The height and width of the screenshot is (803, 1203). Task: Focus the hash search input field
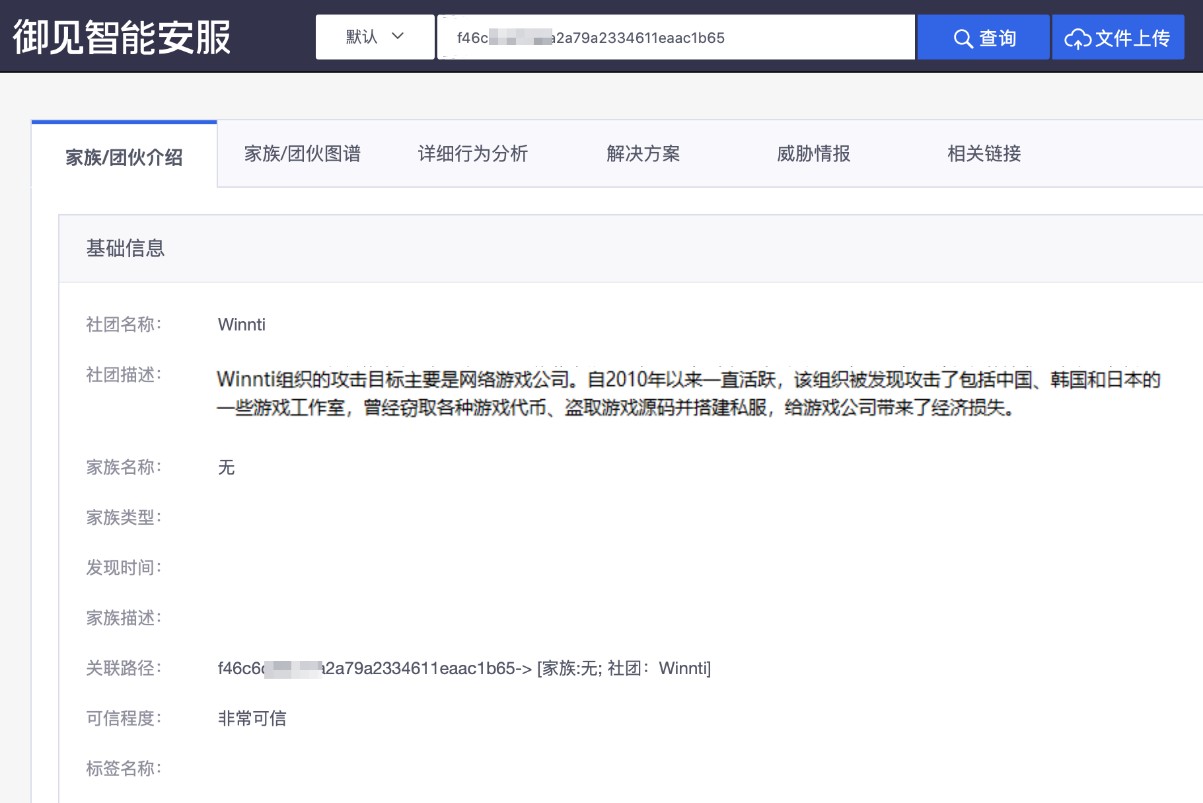click(x=675, y=38)
